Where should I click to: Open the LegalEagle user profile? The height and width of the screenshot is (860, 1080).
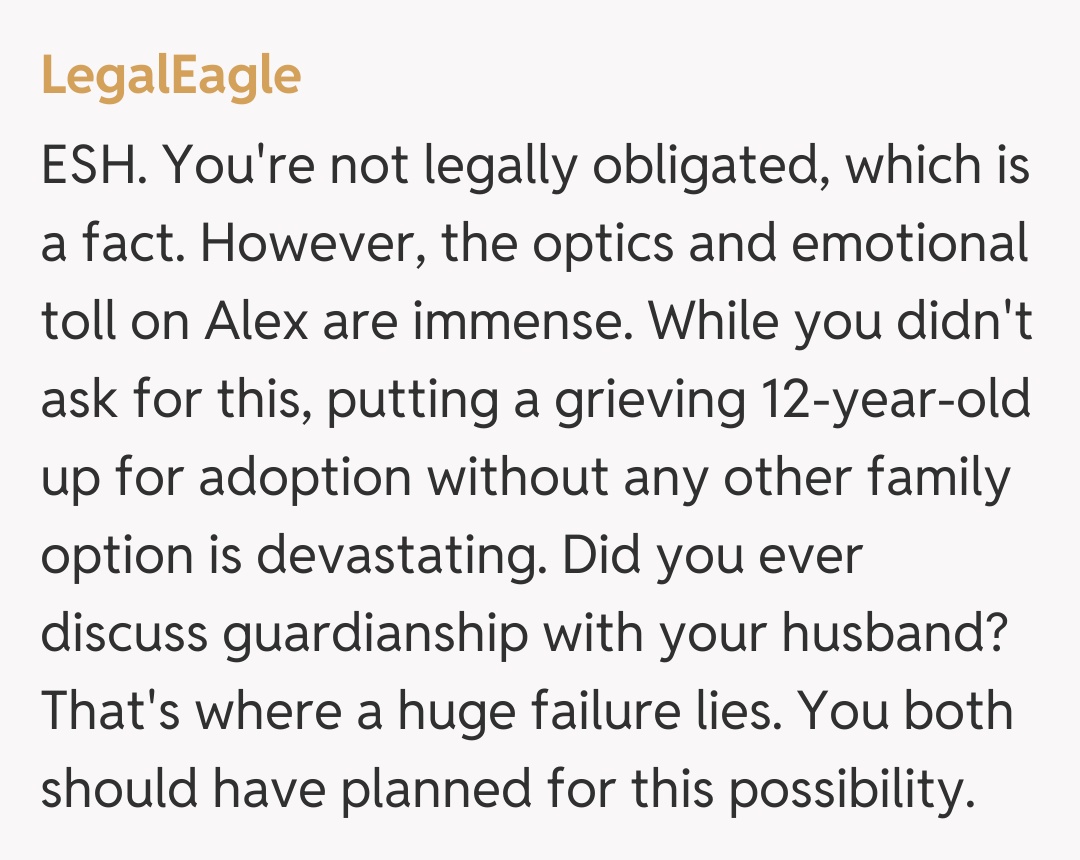(171, 76)
